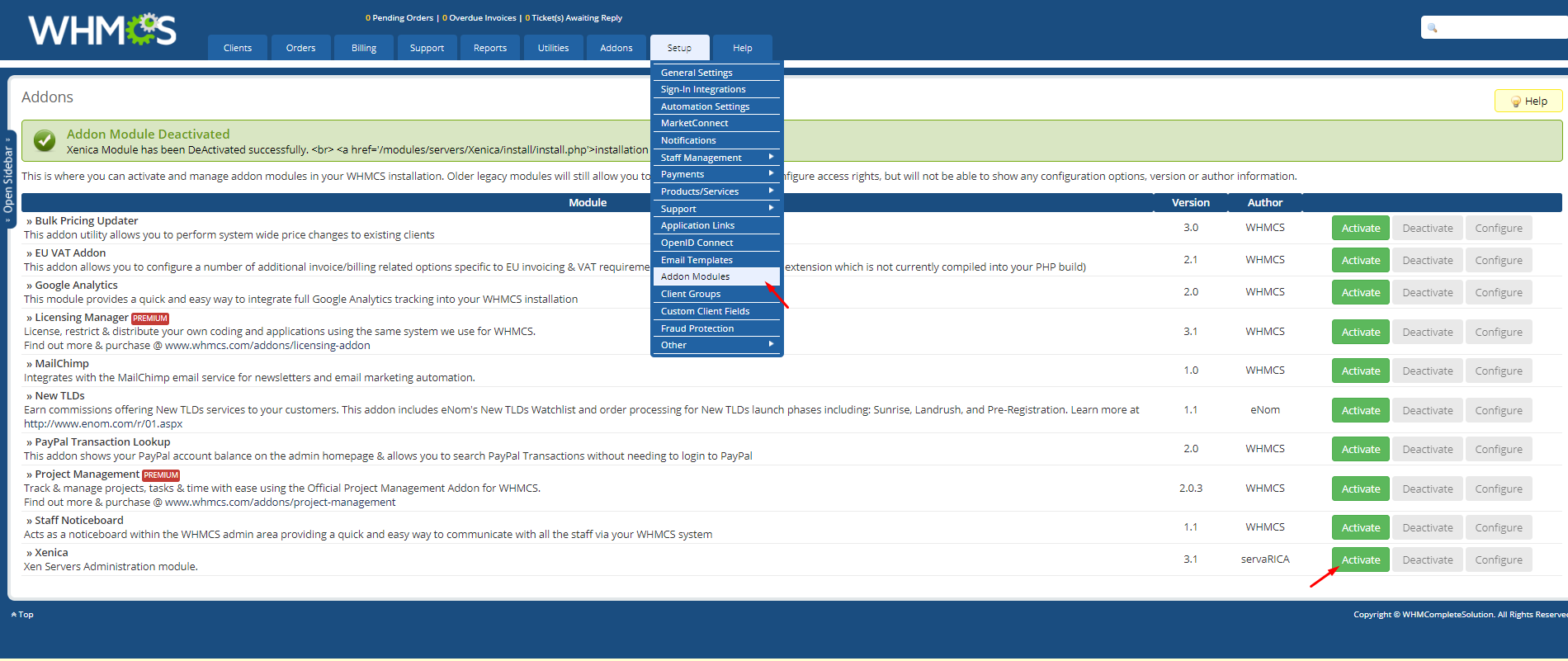1568x661 pixels.
Task: Select Notifications menu entry
Action: pyautogui.click(x=716, y=140)
